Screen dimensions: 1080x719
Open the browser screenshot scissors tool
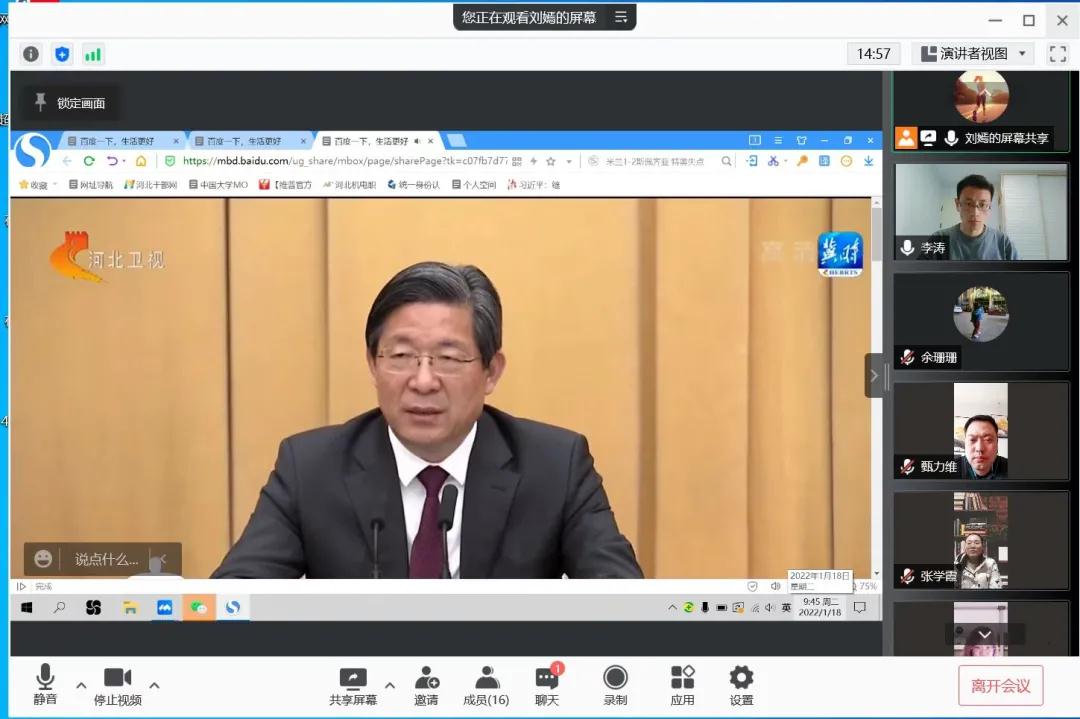pyautogui.click(x=773, y=161)
